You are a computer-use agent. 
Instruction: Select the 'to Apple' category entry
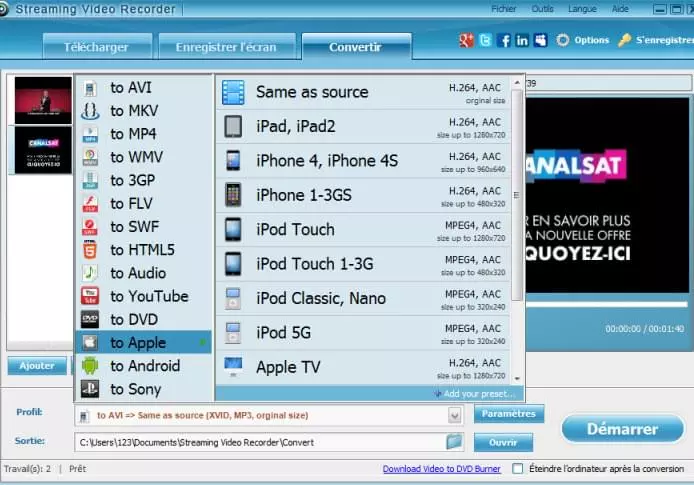143,343
